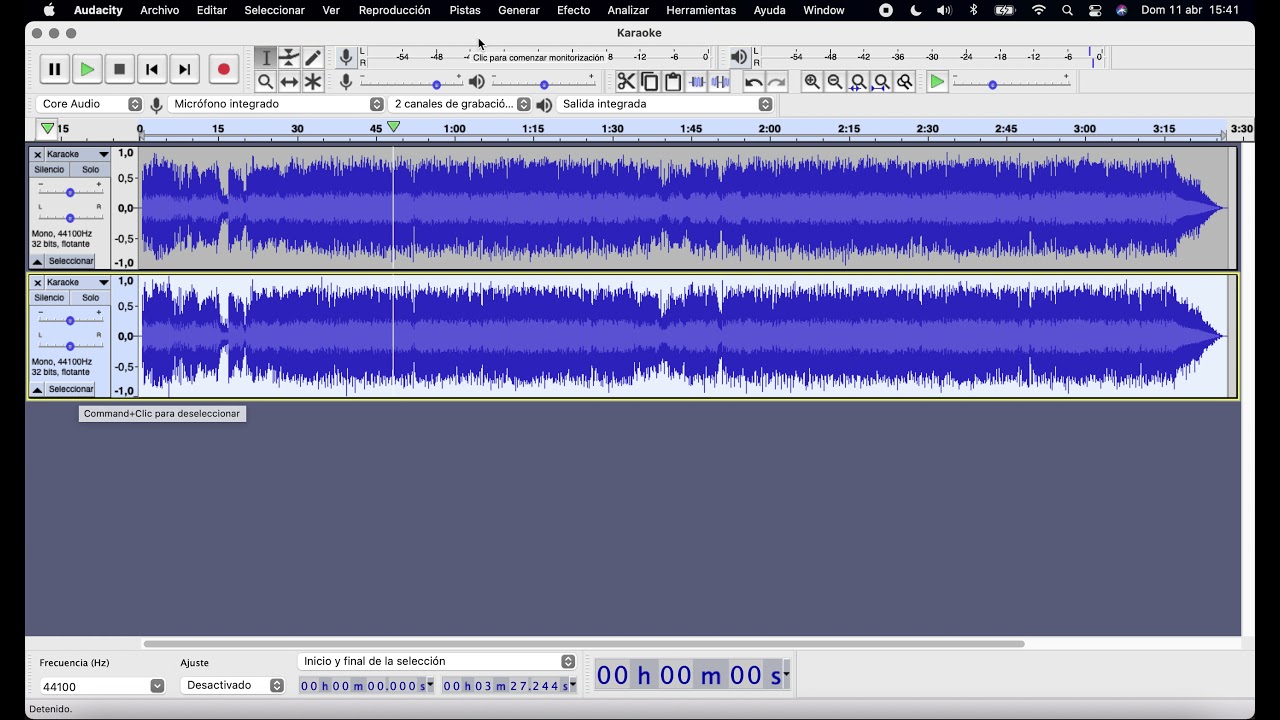Toggle Solo on first Karaoke track
The height and width of the screenshot is (720, 1280).
click(91, 170)
